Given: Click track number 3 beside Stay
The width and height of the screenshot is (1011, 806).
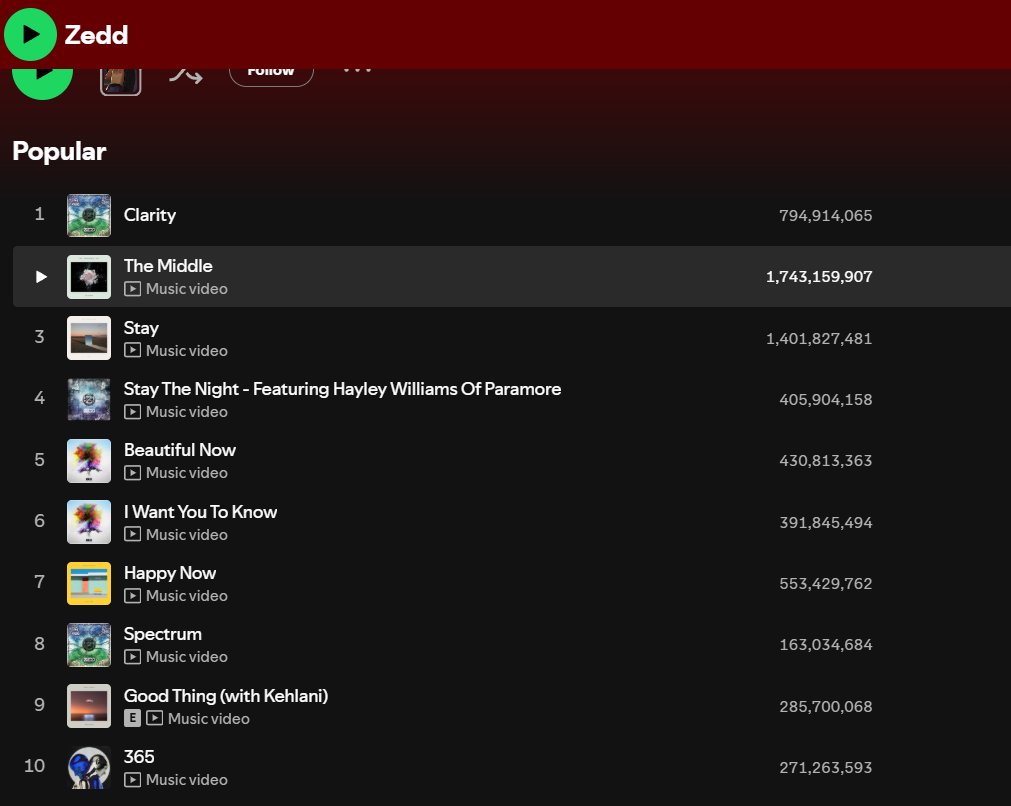Looking at the screenshot, I should (x=39, y=337).
